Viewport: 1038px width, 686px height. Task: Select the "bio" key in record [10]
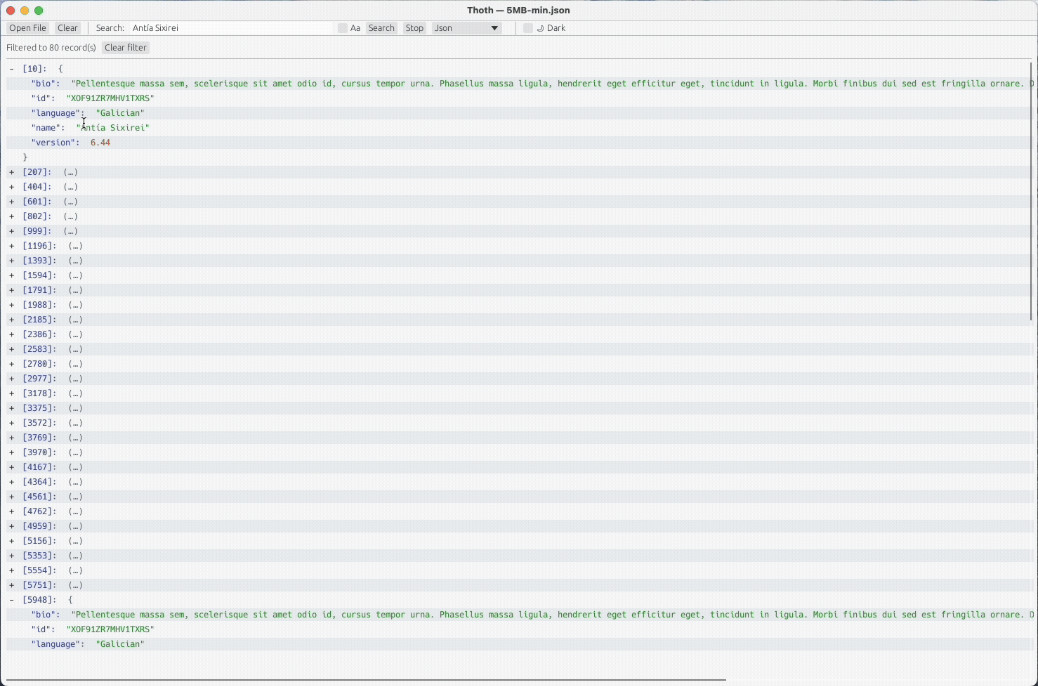point(45,83)
